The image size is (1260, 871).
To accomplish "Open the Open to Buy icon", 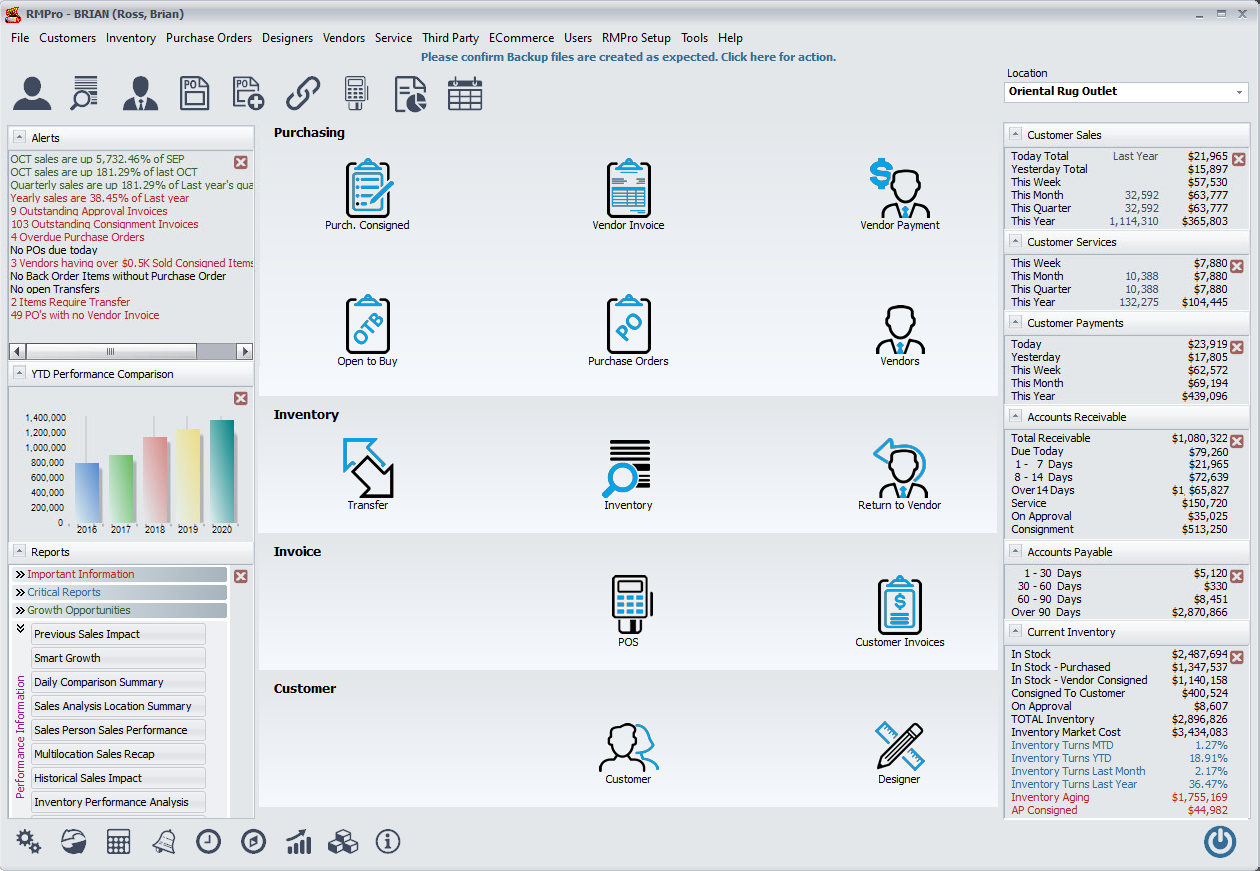I will click(x=368, y=323).
